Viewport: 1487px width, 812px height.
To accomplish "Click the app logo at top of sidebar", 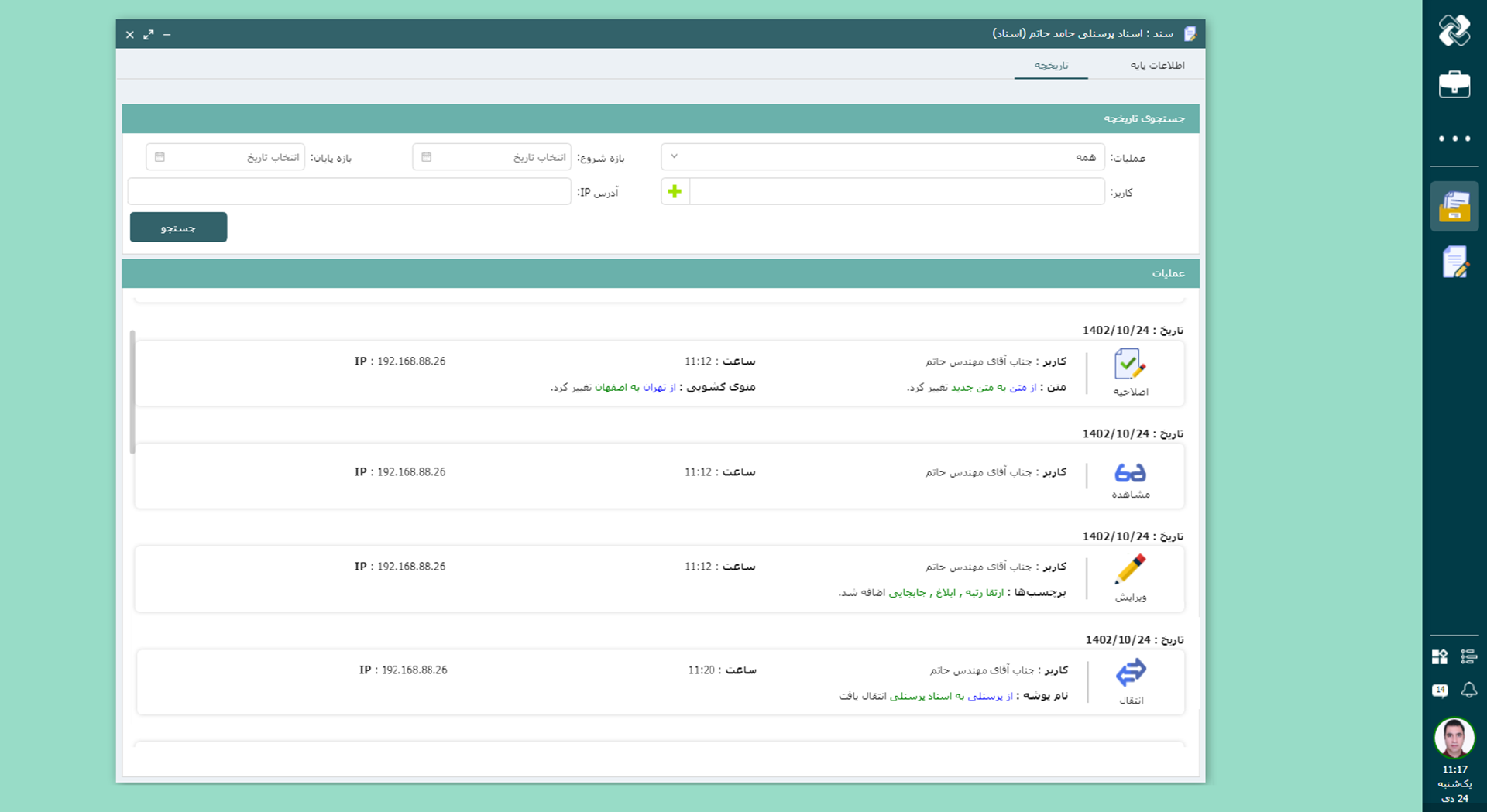I will pyautogui.click(x=1454, y=31).
